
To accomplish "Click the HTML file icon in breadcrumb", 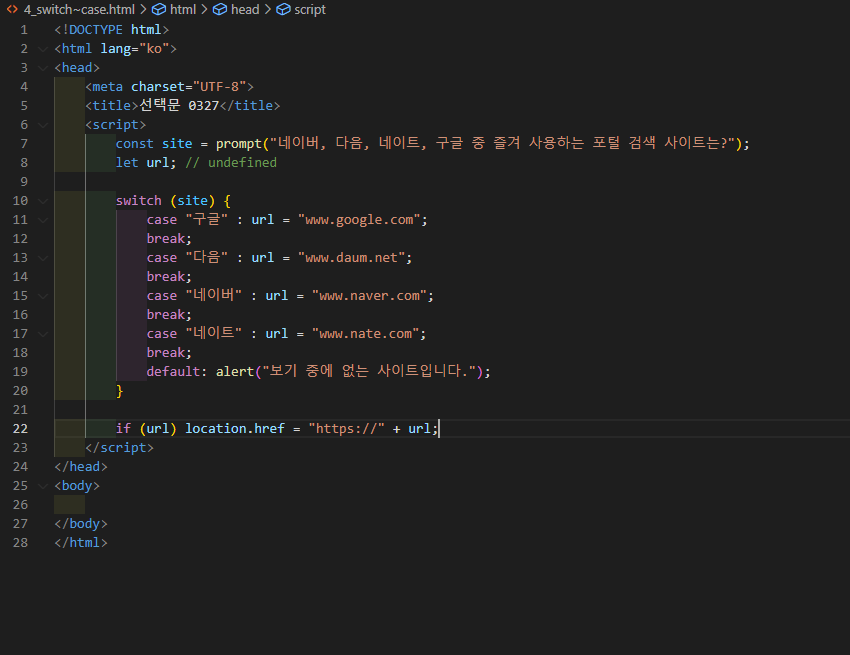I will click(12, 9).
